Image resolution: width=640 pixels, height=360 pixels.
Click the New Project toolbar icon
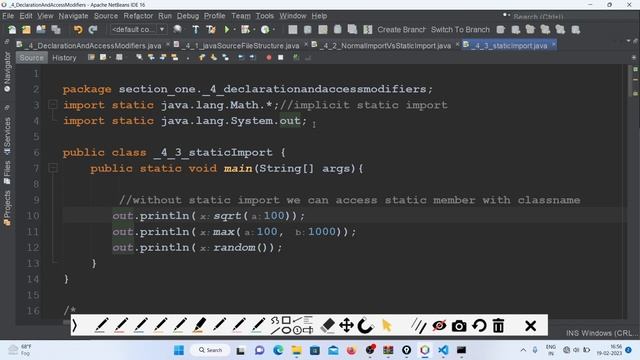pos(26,29)
